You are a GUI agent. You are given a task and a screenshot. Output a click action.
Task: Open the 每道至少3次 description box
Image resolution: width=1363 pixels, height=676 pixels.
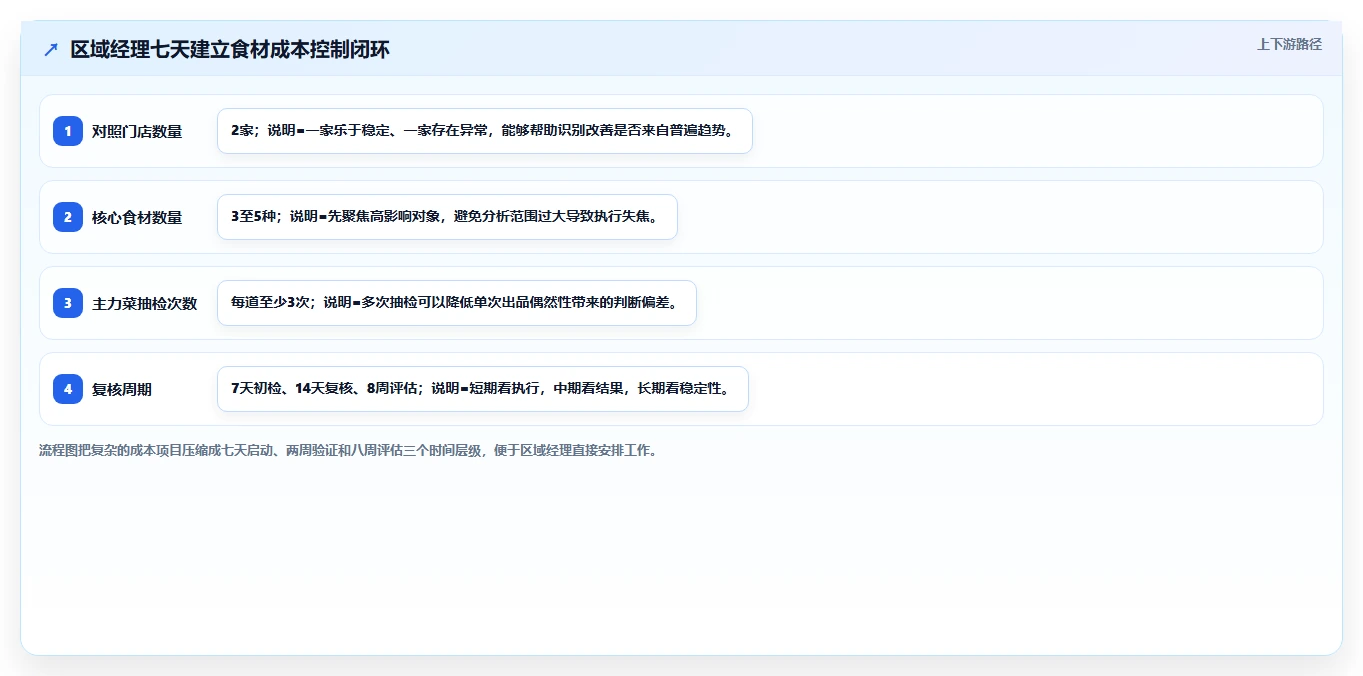coord(456,303)
